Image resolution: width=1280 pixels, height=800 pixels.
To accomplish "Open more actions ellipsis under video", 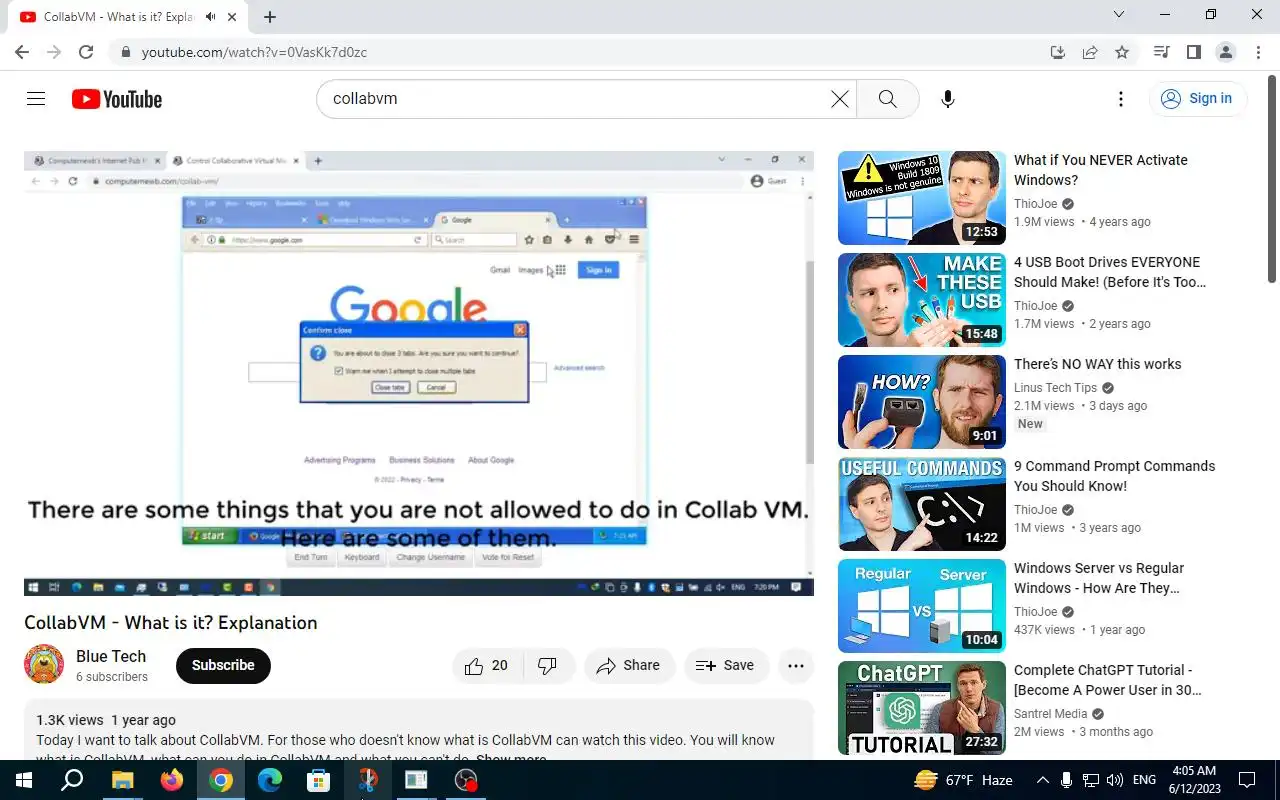I will pyautogui.click(x=796, y=666).
